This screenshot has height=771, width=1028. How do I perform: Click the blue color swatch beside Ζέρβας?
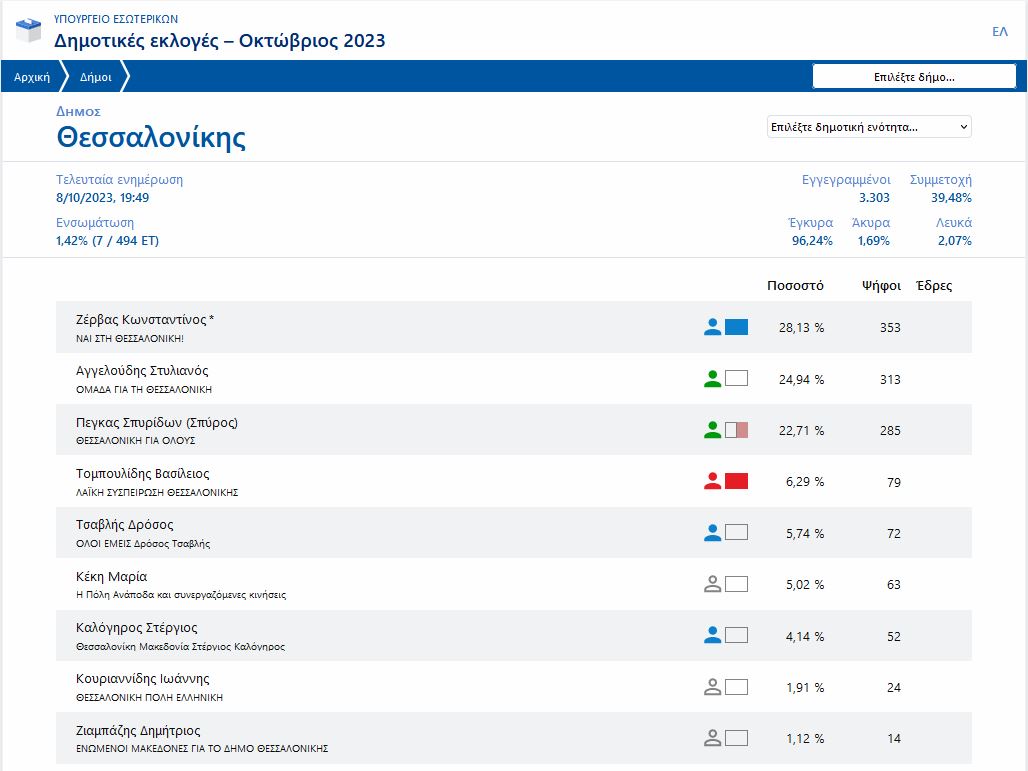coord(736,327)
